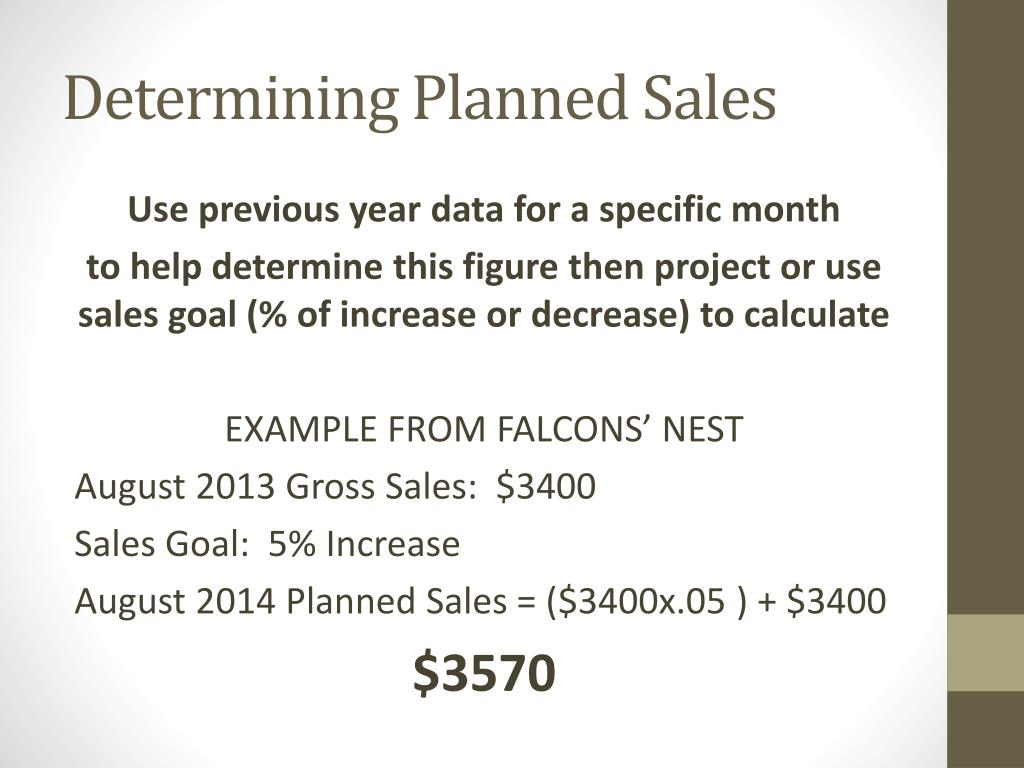Click the 'sales goal (% of increase' line
Viewport: 1024px width, 768px height.
tap(483, 315)
